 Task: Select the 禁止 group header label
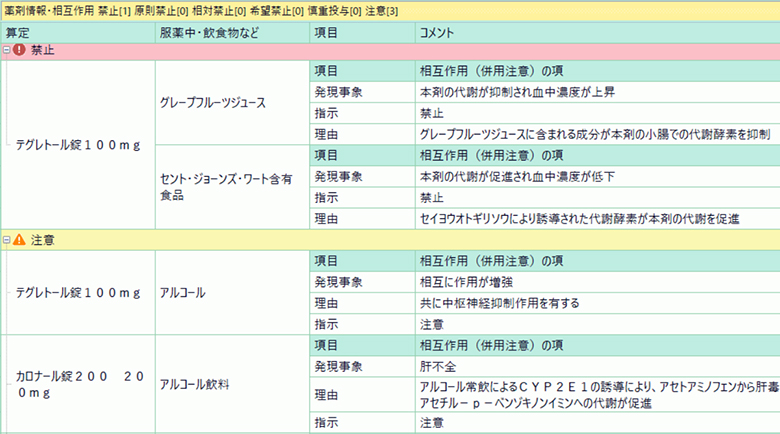pyautogui.click(x=43, y=50)
